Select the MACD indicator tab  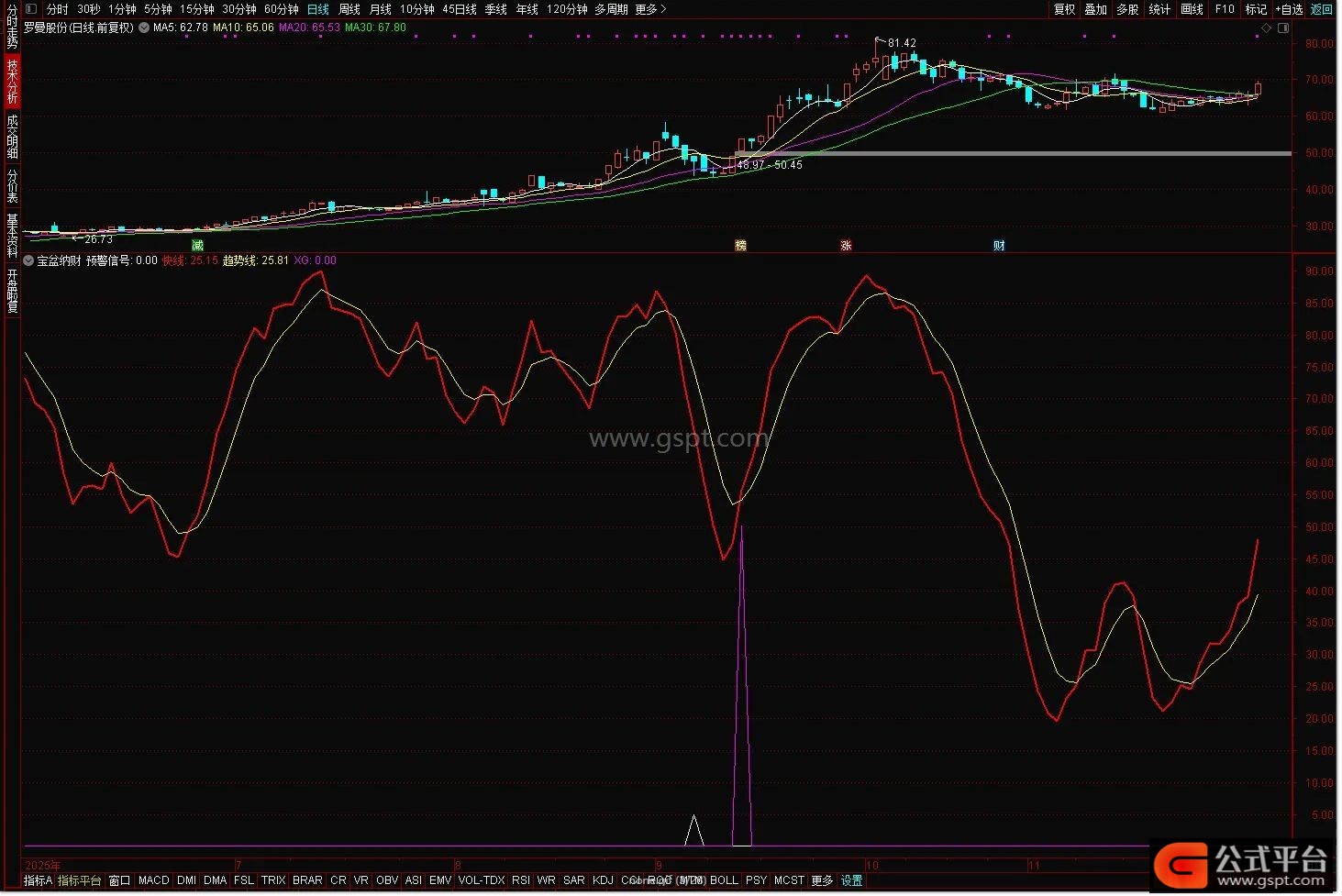click(x=153, y=880)
